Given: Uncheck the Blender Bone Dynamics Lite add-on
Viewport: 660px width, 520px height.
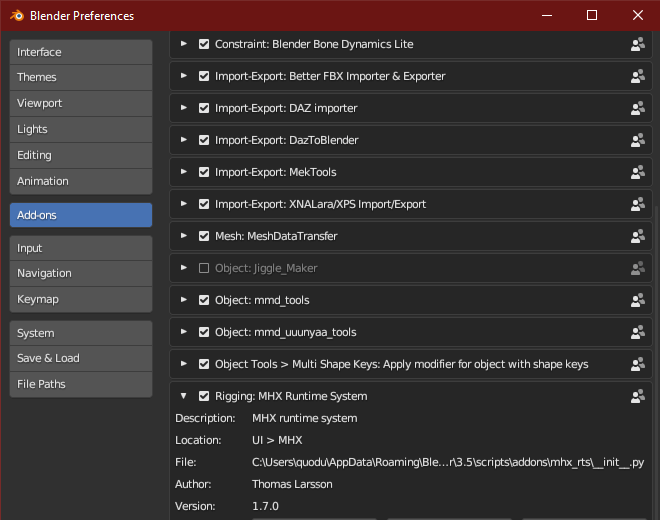Looking at the screenshot, I should (x=204, y=44).
